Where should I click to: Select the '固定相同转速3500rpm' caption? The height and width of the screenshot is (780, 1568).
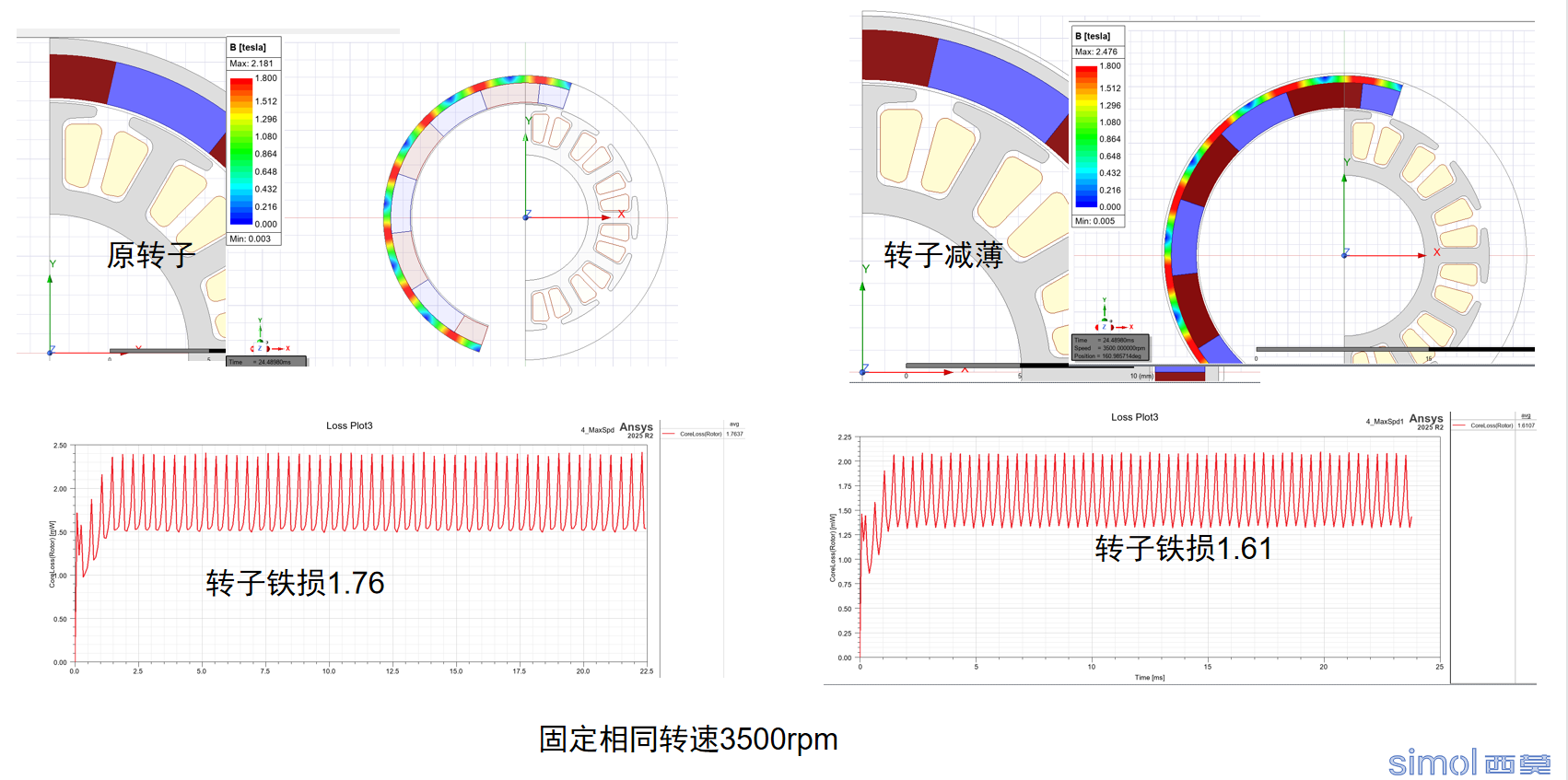pyautogui.click(x=688, y=739)
